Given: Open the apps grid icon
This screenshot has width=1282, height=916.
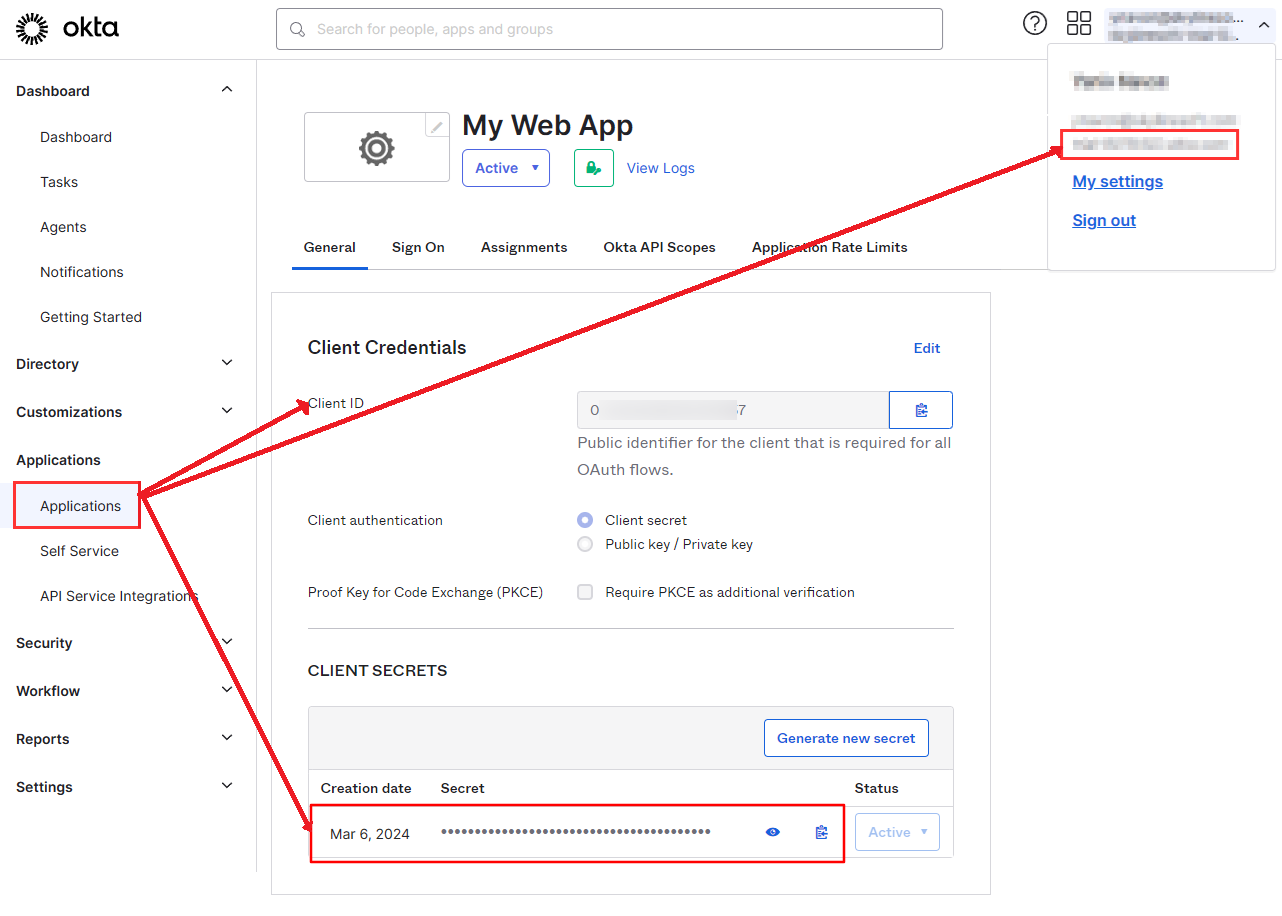Looking at the screenshot, I should (x=1079, y=23).
